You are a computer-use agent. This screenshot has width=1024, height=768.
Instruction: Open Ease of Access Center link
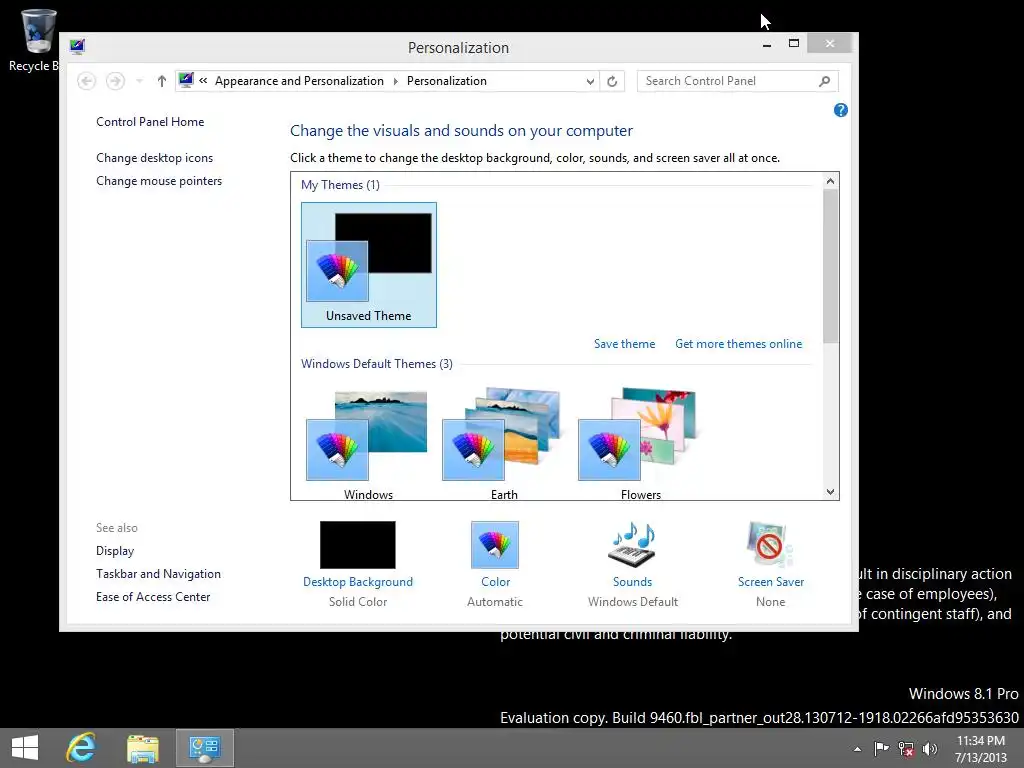153,597
